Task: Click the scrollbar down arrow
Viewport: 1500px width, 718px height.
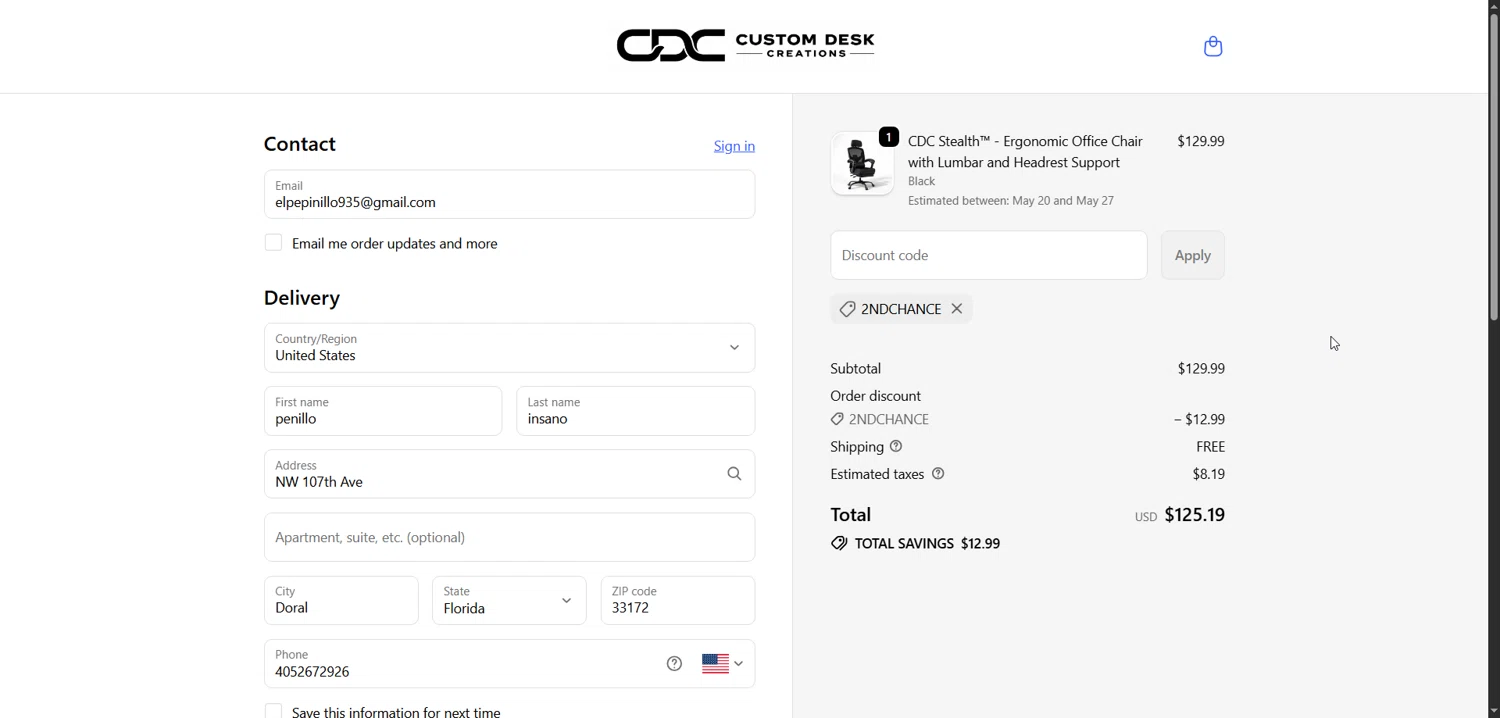Action: coord(1494,711)
